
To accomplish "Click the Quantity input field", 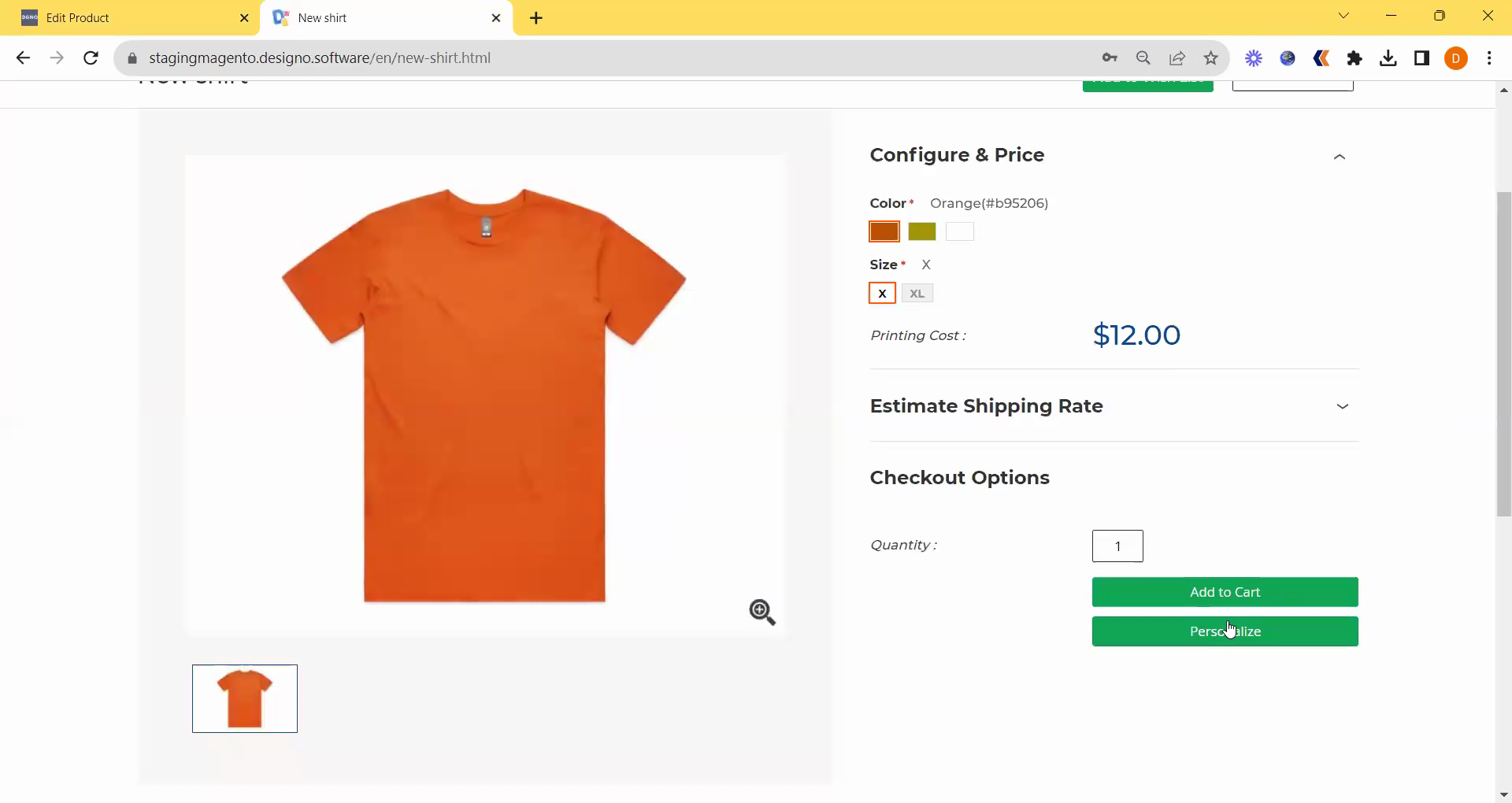I will pos(1117,546).
